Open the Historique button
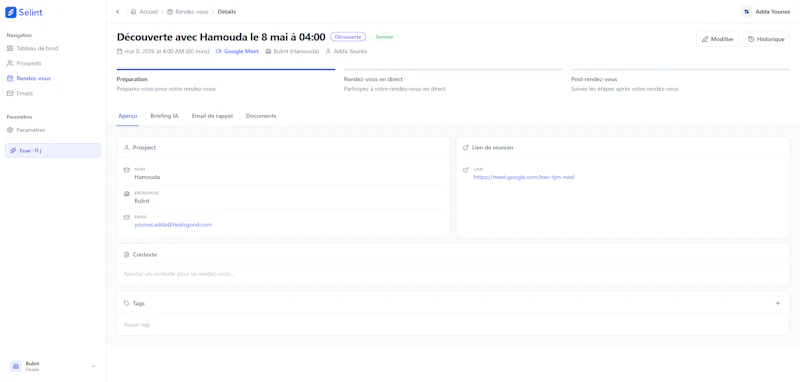This screenshot has height=382, width=800. click(766, 39)
